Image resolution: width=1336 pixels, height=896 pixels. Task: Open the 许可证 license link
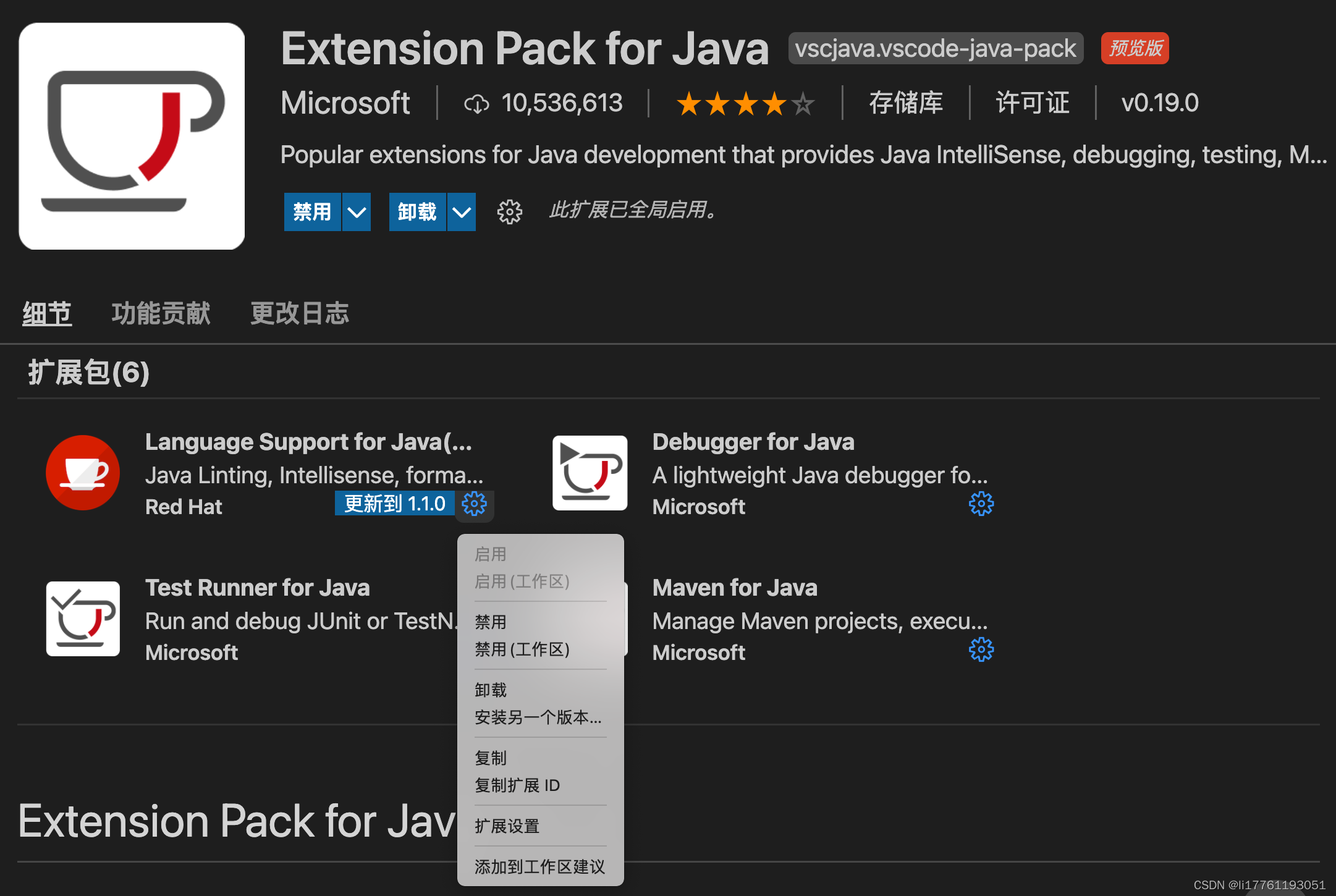click(x=1033, y=103)
